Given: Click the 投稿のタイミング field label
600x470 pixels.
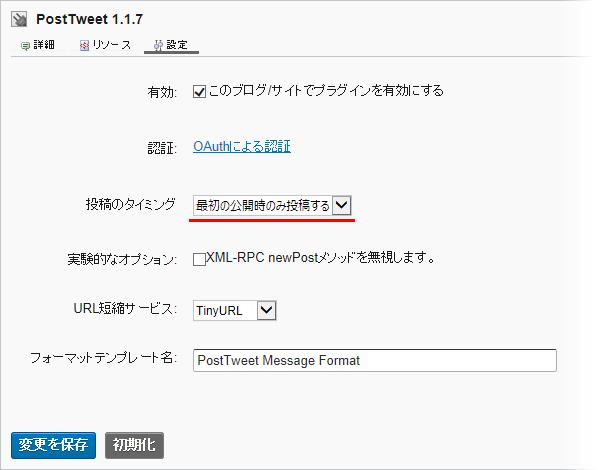Looking at the screenshot, I should [x=130, y=205].
